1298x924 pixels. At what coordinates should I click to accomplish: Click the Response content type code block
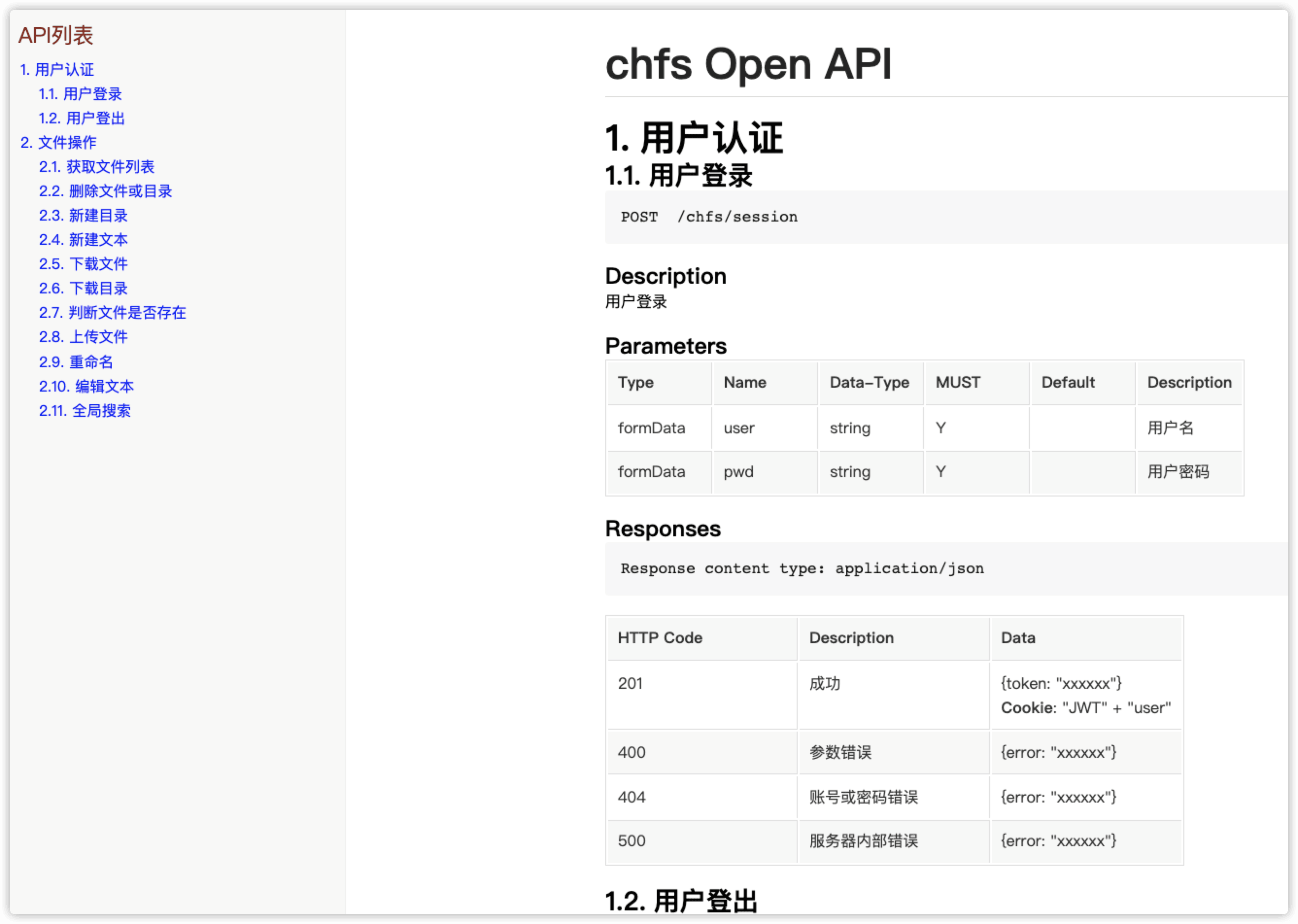(x=946, y=568)
